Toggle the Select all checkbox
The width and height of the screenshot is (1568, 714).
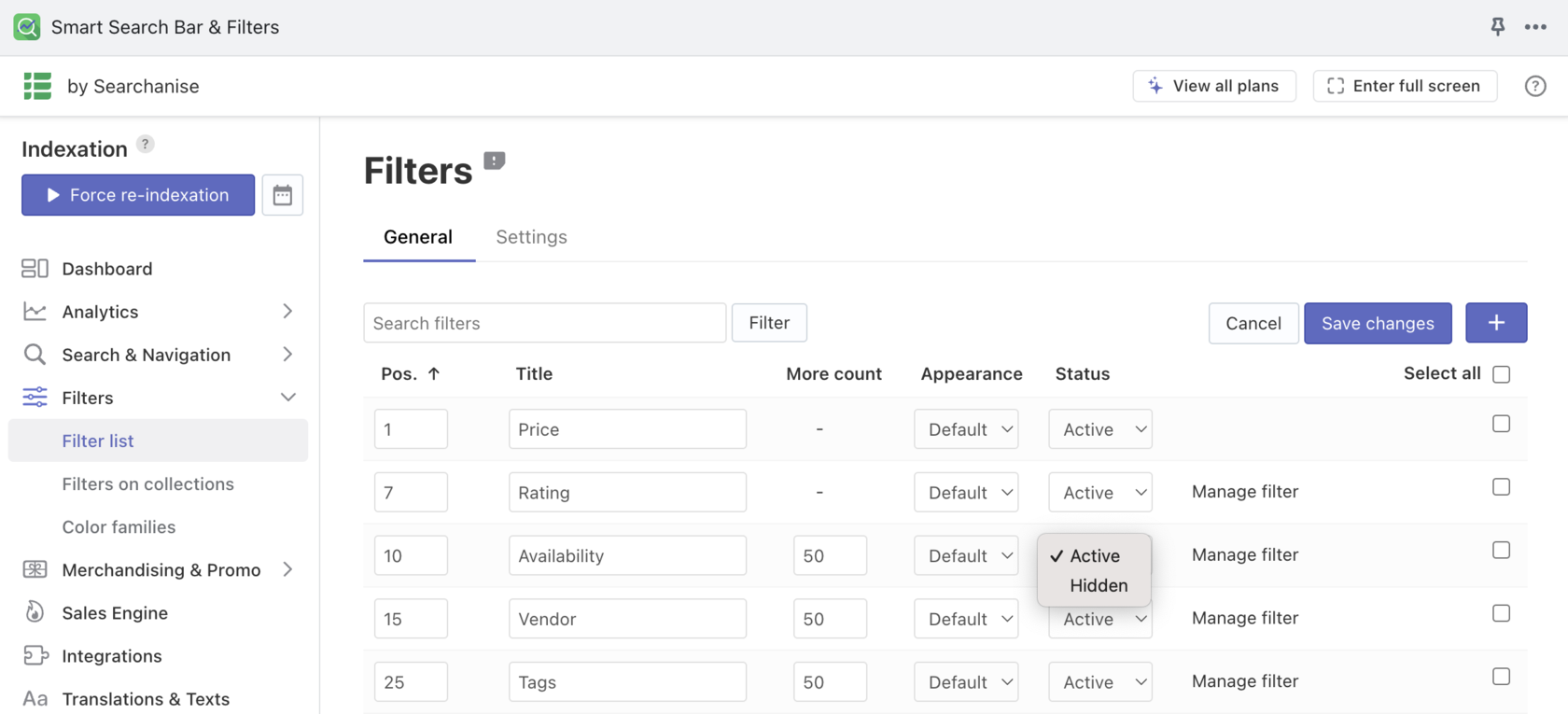1501,374
